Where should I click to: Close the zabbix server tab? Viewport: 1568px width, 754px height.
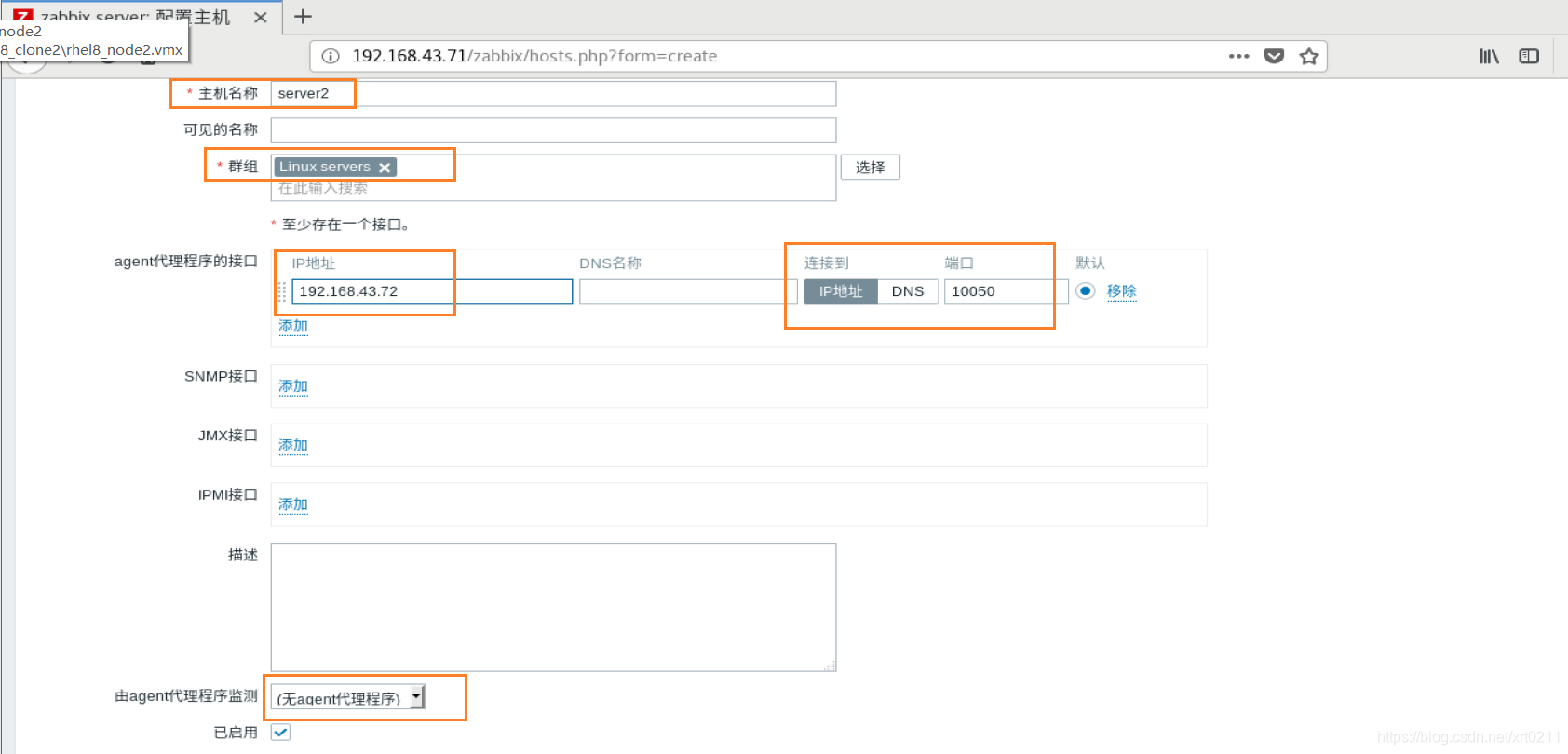[261, 17]
